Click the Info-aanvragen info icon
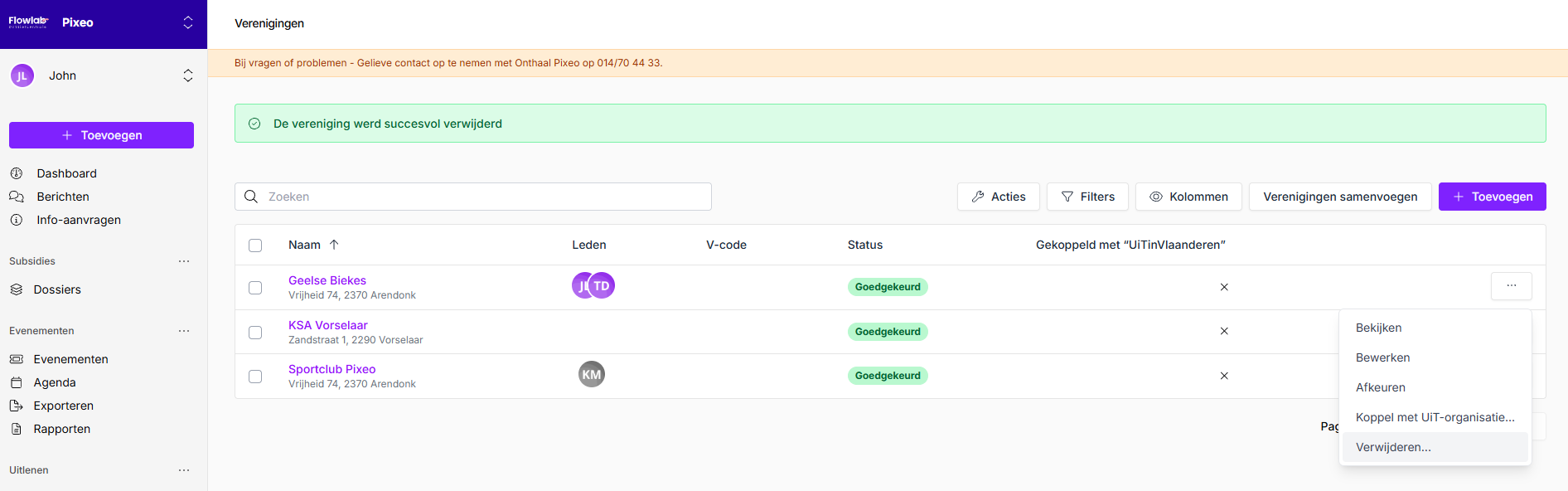The image size is (1568, 491). (x=17, y=220)
